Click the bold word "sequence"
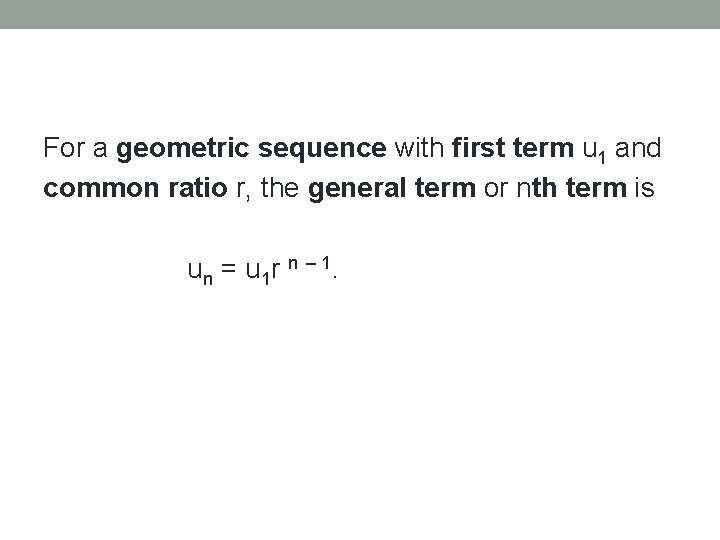 pos(322,150)
